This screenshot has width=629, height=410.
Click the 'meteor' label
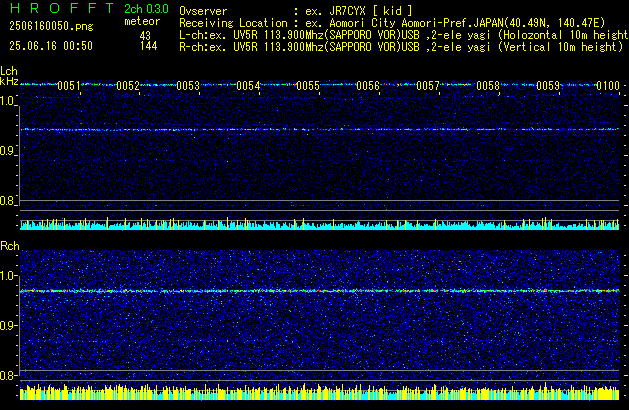pyautogui.click(x=142, y=21)
